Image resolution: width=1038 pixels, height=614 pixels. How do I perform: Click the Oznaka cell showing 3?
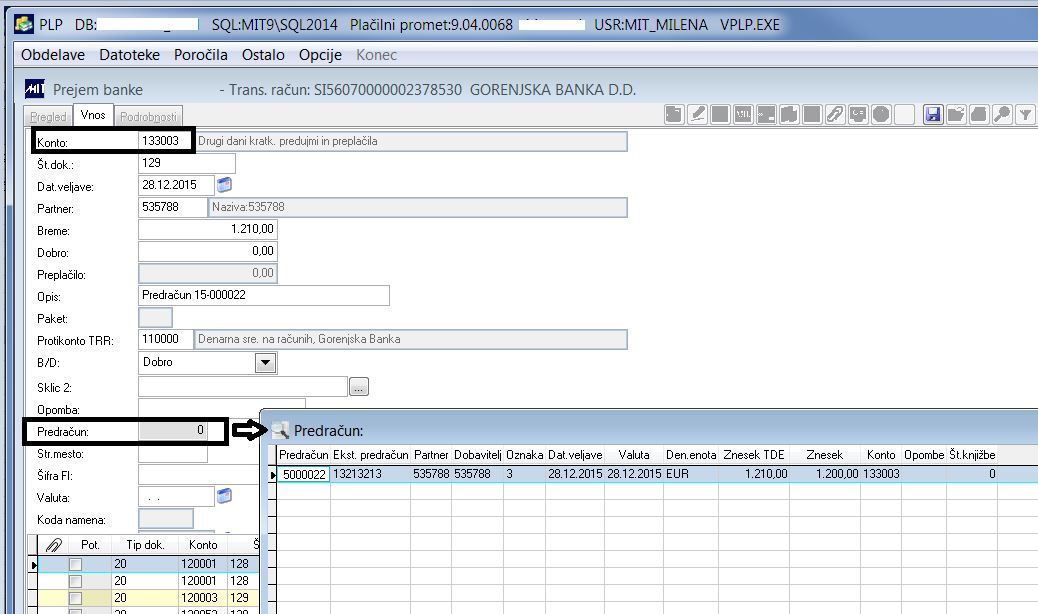click(524, 474)
